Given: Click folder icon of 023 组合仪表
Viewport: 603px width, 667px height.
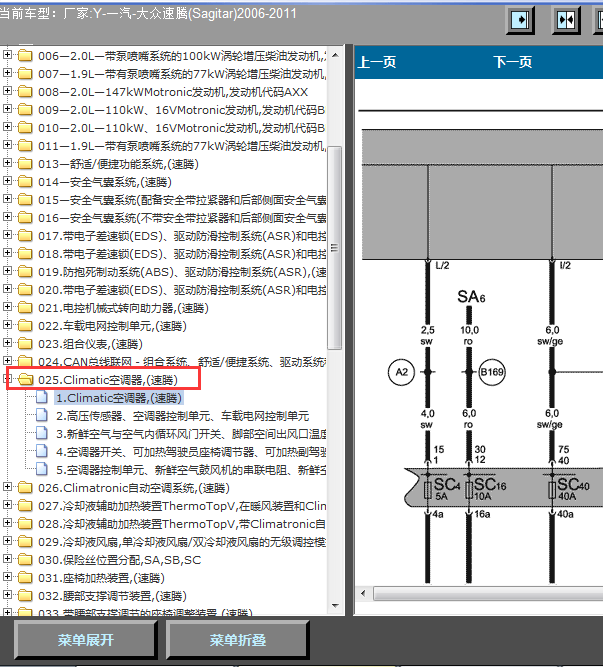Looking at the screenshot, I should pyautogui.click(x=25, y=344).
